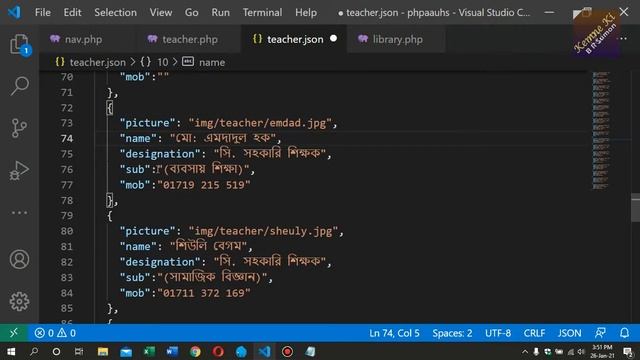Open notifications bell in status bar
Screen dimensions: 640x360
point(624,333)
